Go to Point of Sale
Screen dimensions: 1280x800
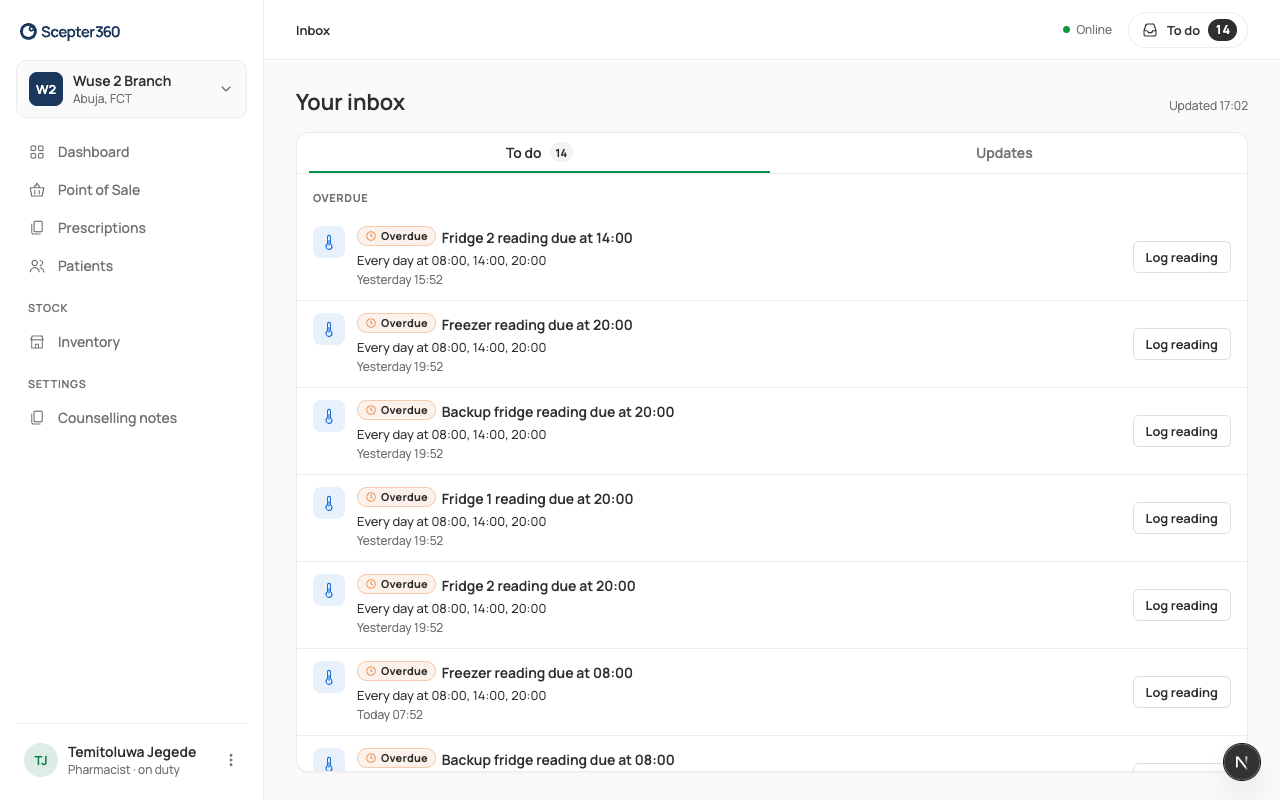click(x=131, y=190)
